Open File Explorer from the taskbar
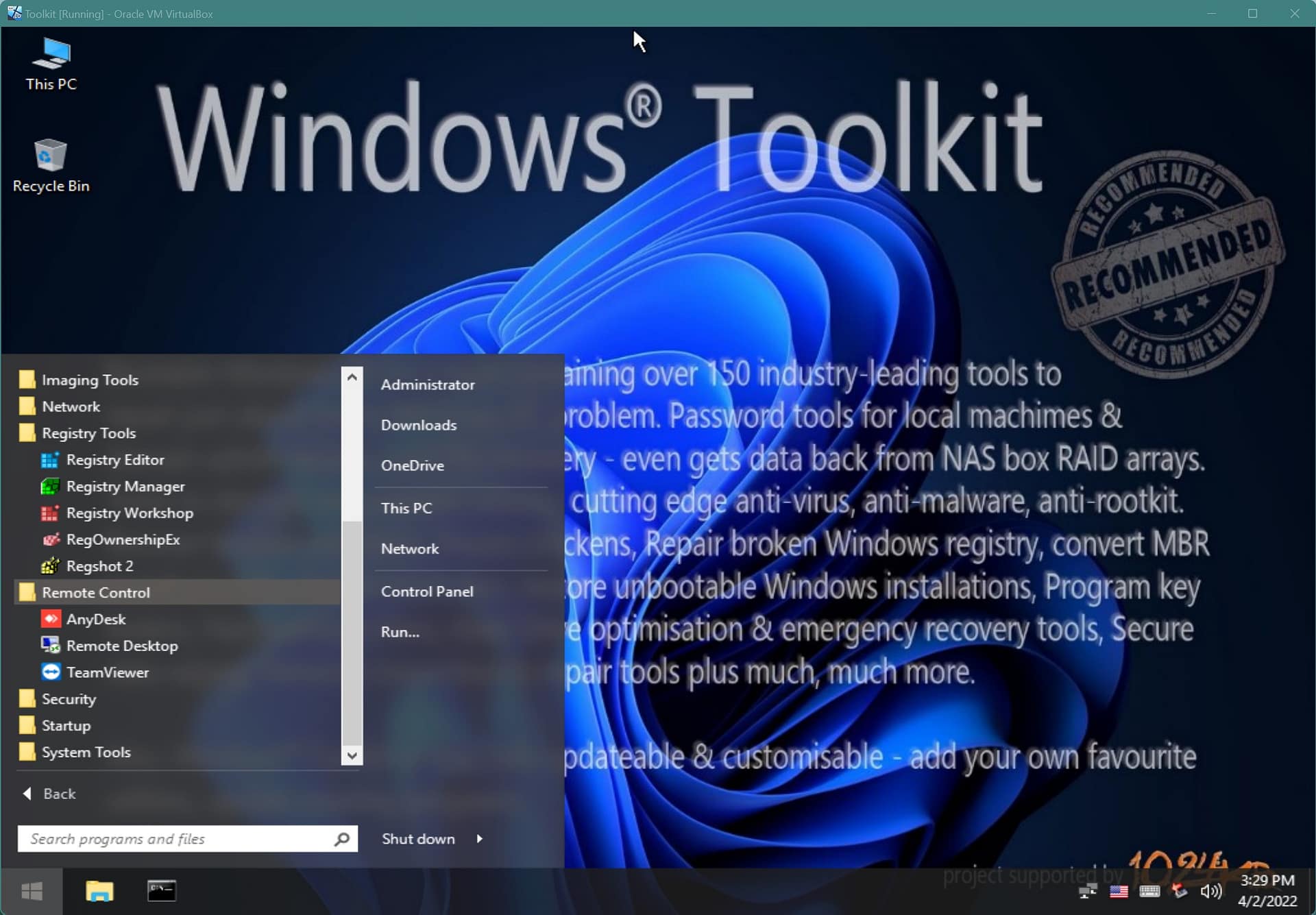The width and height of the screenshot is (1316, 915). tap(99, 891)
